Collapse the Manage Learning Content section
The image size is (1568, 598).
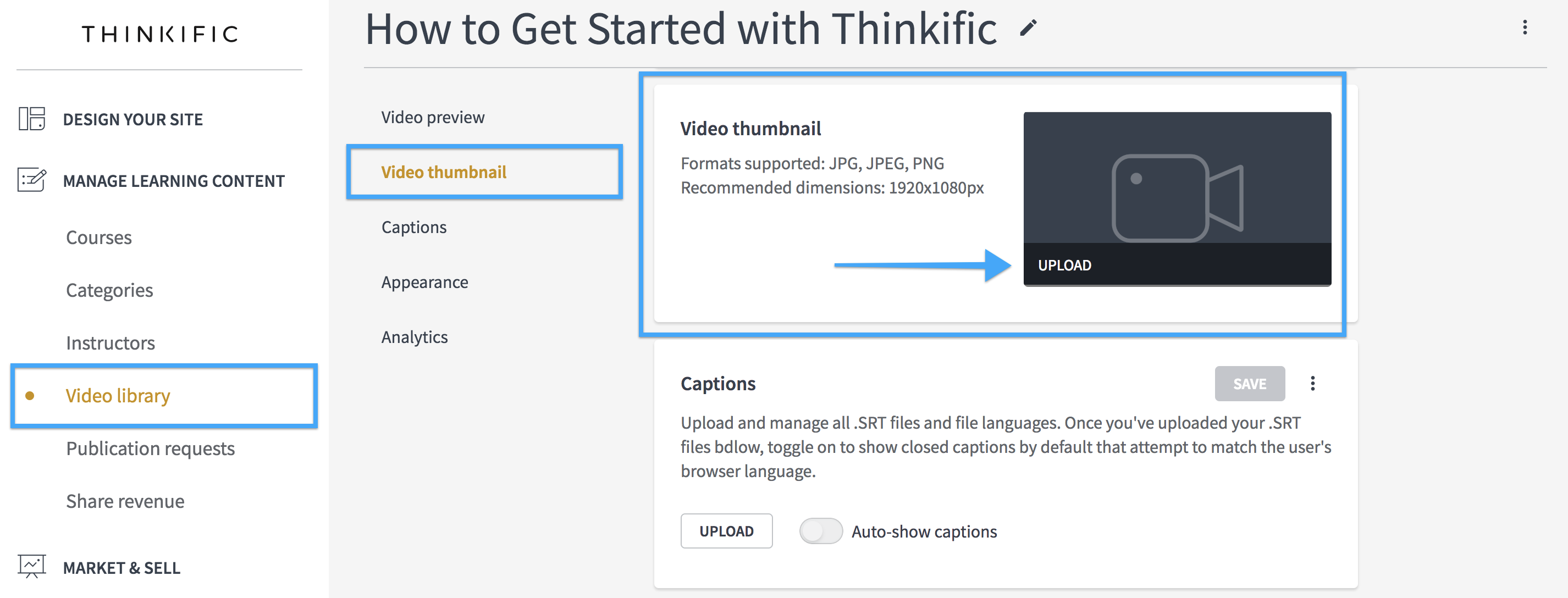pos(174,181)
